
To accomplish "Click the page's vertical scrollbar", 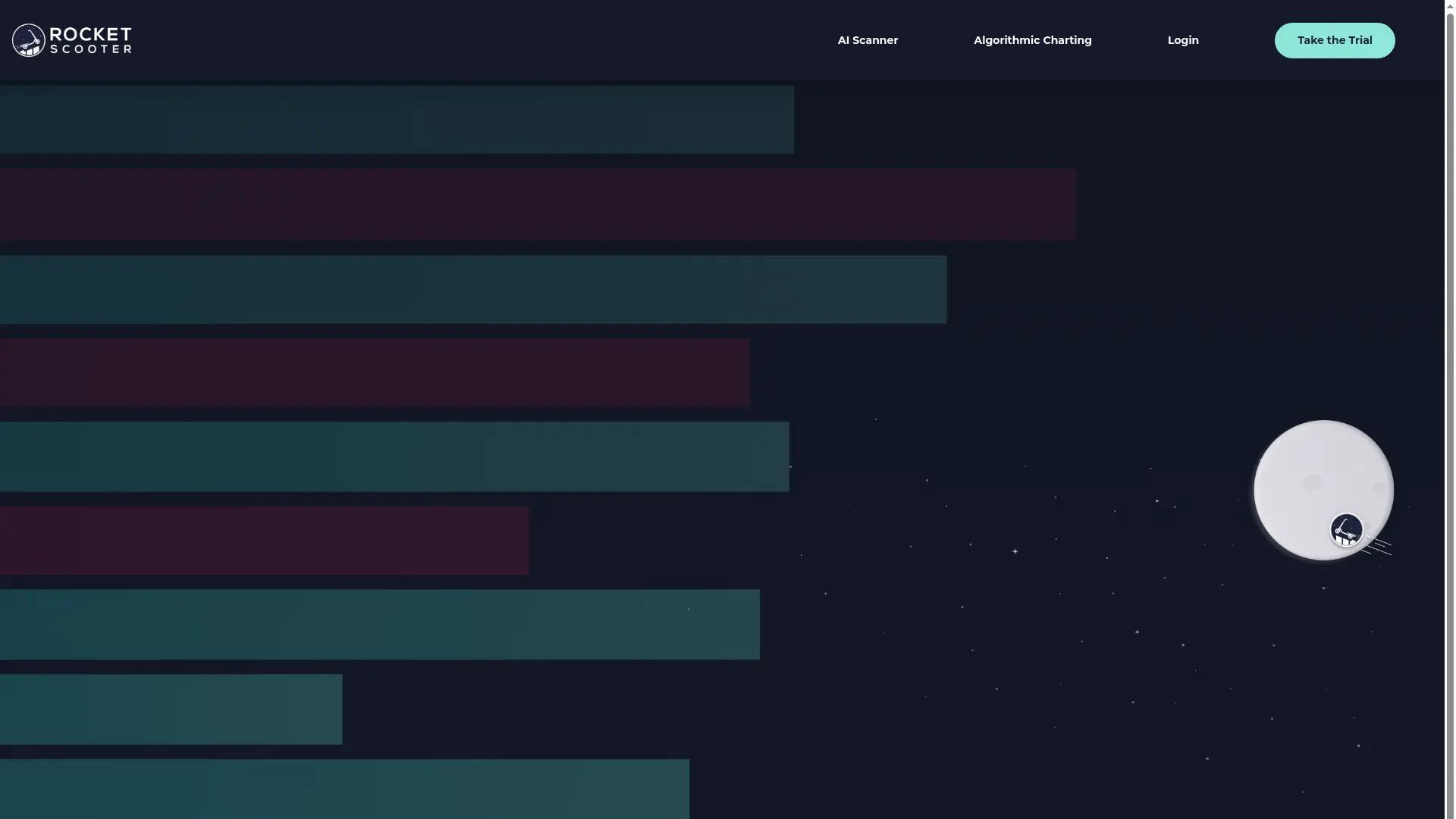I will [1450, 409].
